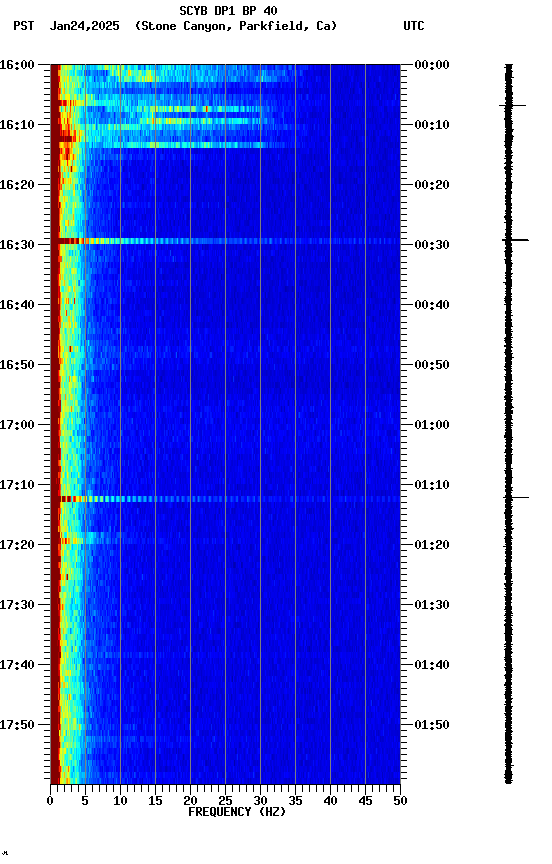Click '(Stone Canyon, Parkfield, Ca)' location label
The height and width of the screenshot is (864, 552).
(236, 26)
